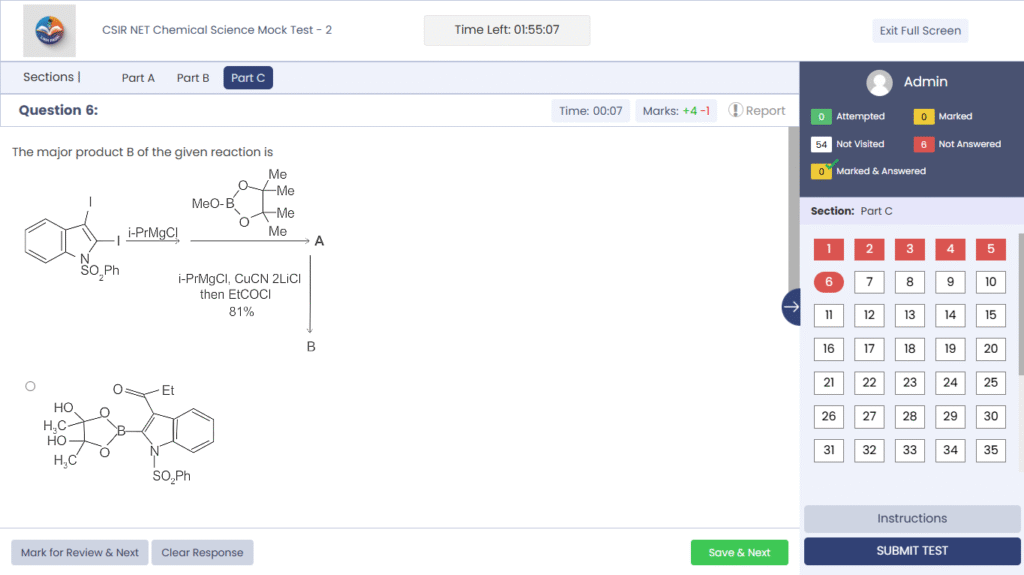Click the mock test logo icon
Viewport: 1024px width, 575px height.
point(49,30)
